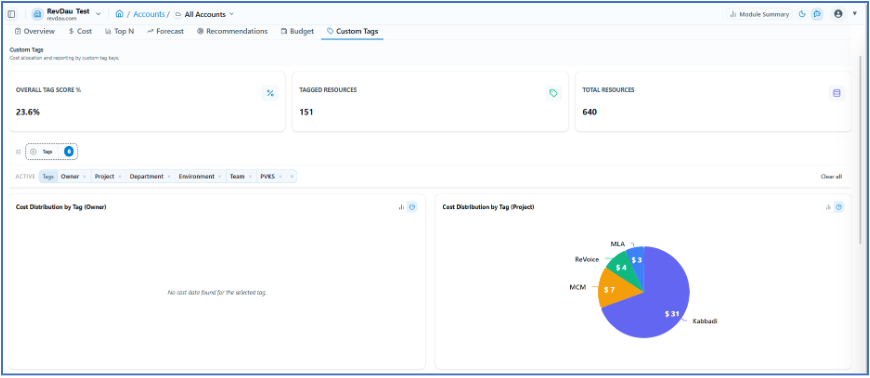Click the database icon on Total Resources
This screenshot has width=870, height=378.
(x=837, y=93)
